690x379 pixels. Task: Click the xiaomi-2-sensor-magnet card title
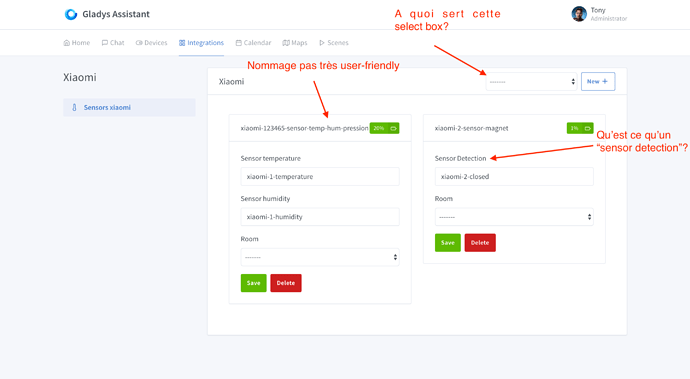click(471, 128)
